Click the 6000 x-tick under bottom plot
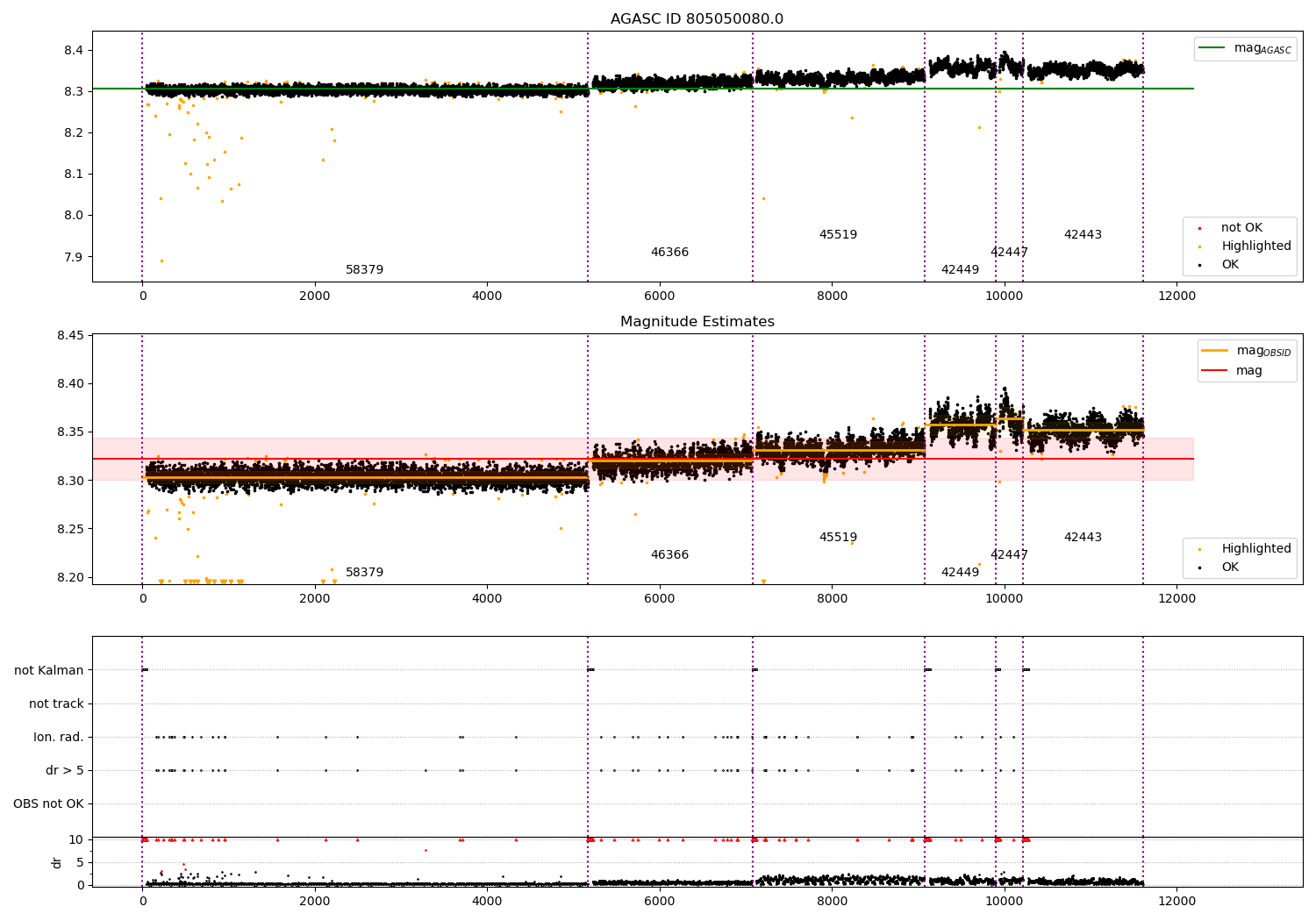The height and width of the screenshot is (921, 1316). pyautogui.click(x=659, y=902)
